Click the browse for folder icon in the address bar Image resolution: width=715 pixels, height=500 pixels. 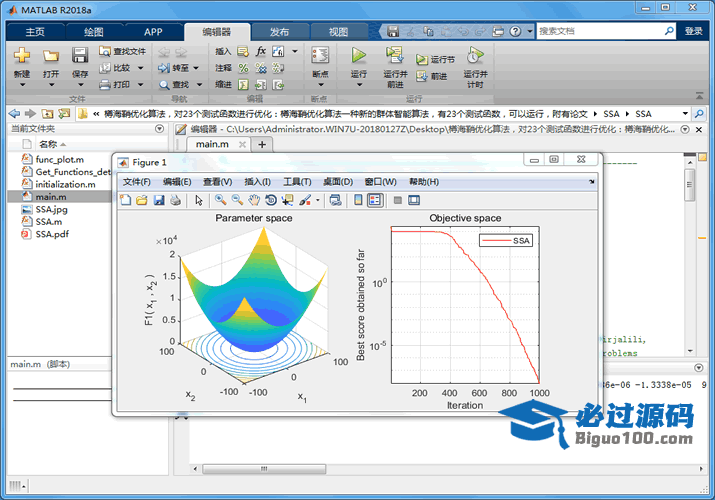[64, 113]
